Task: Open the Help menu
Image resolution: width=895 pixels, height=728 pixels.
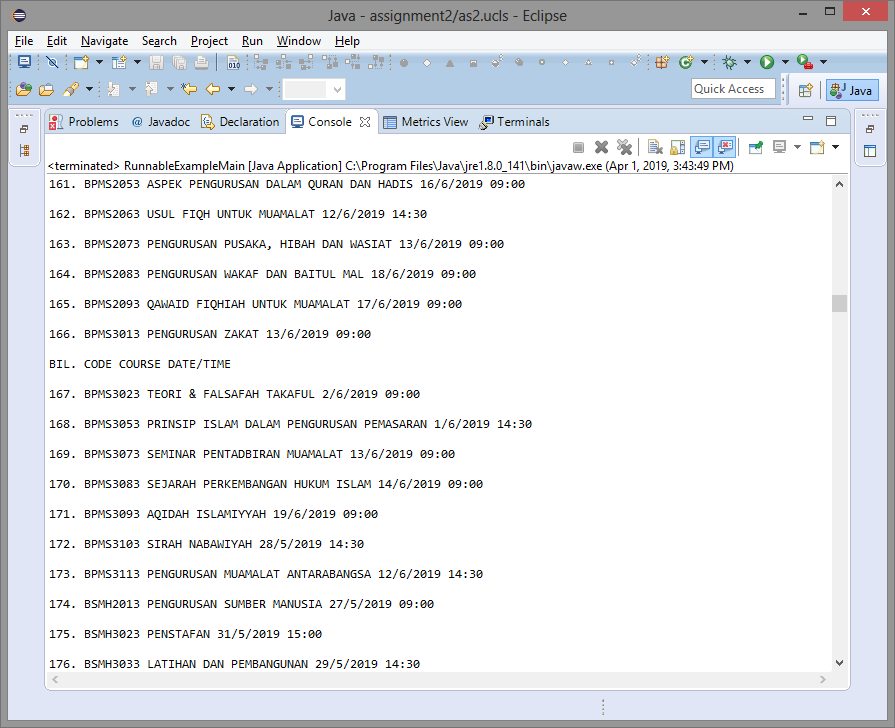Action: click(347, 41)
